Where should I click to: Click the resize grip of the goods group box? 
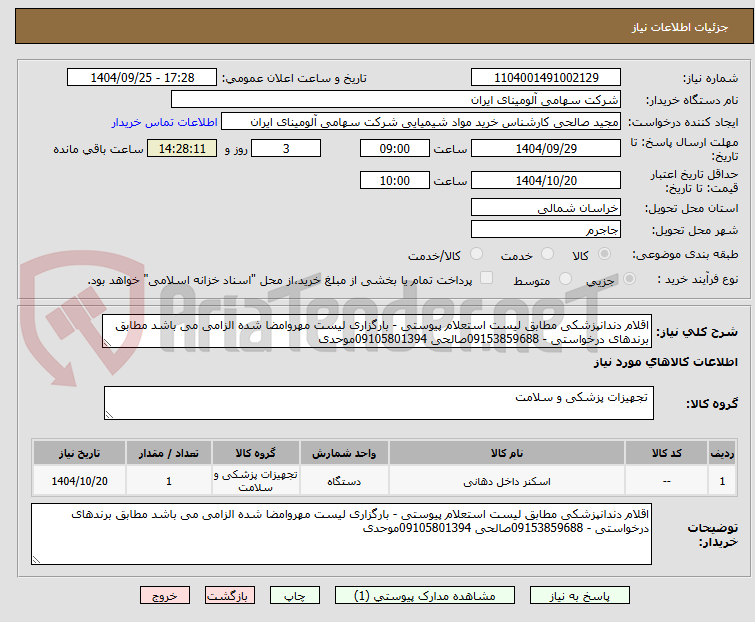click(109, 415)
